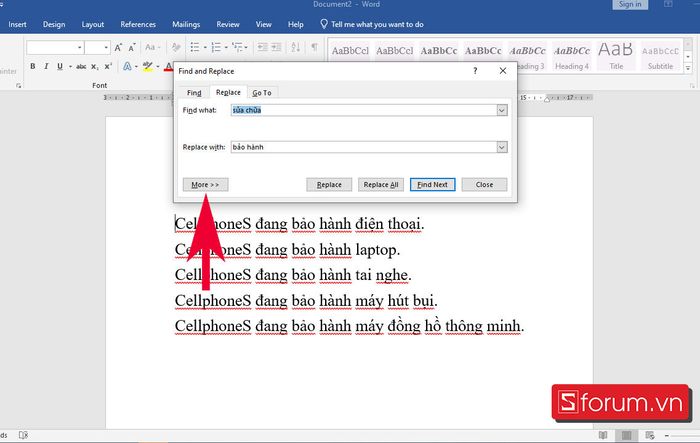The height and width of the screenshot is (443, 700).
Task: Apply the Subtitle style
Action: pyautogui.click(x=660, y=56)
